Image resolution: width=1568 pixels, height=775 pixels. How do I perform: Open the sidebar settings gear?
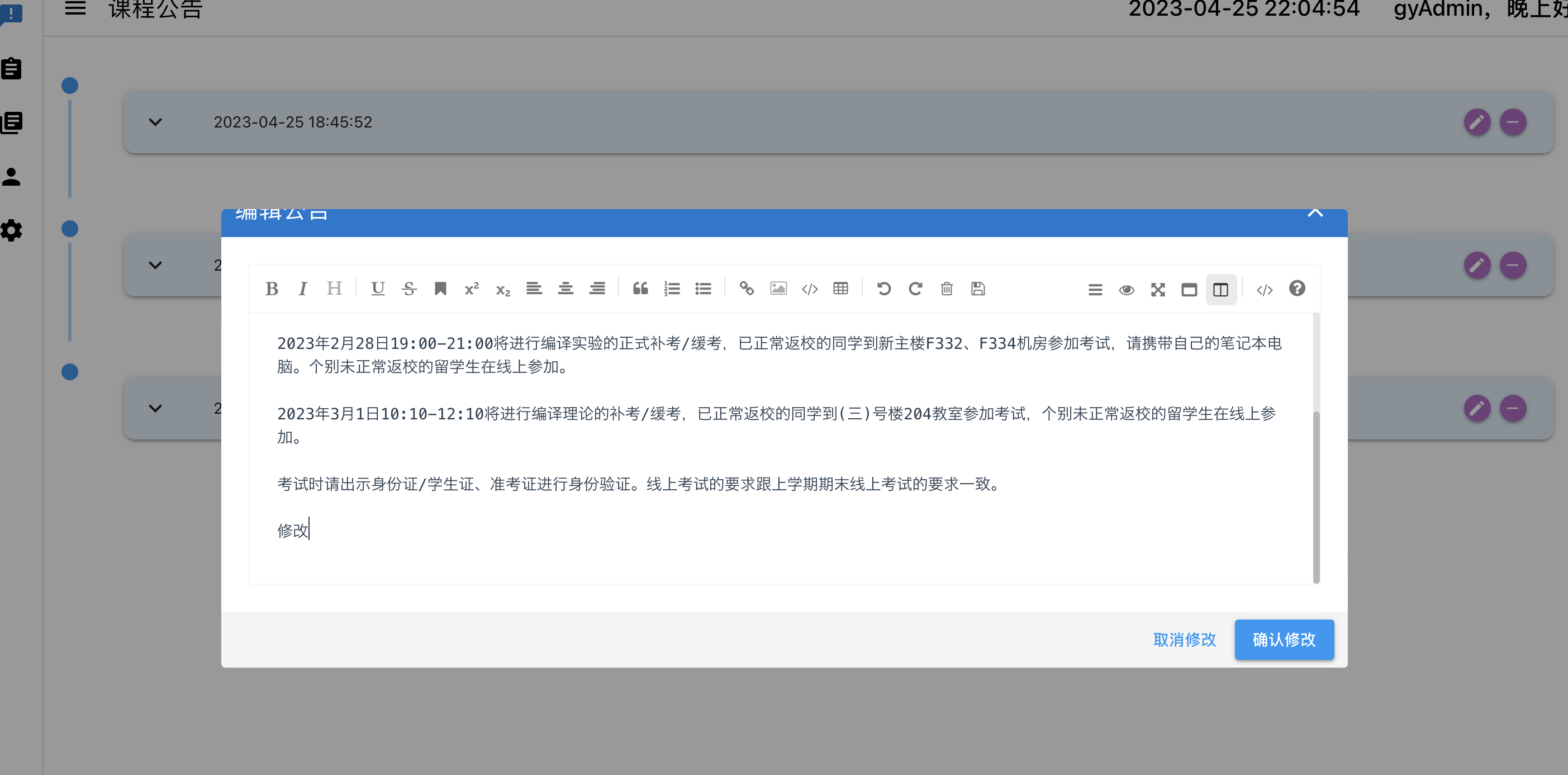coord(12,231)
